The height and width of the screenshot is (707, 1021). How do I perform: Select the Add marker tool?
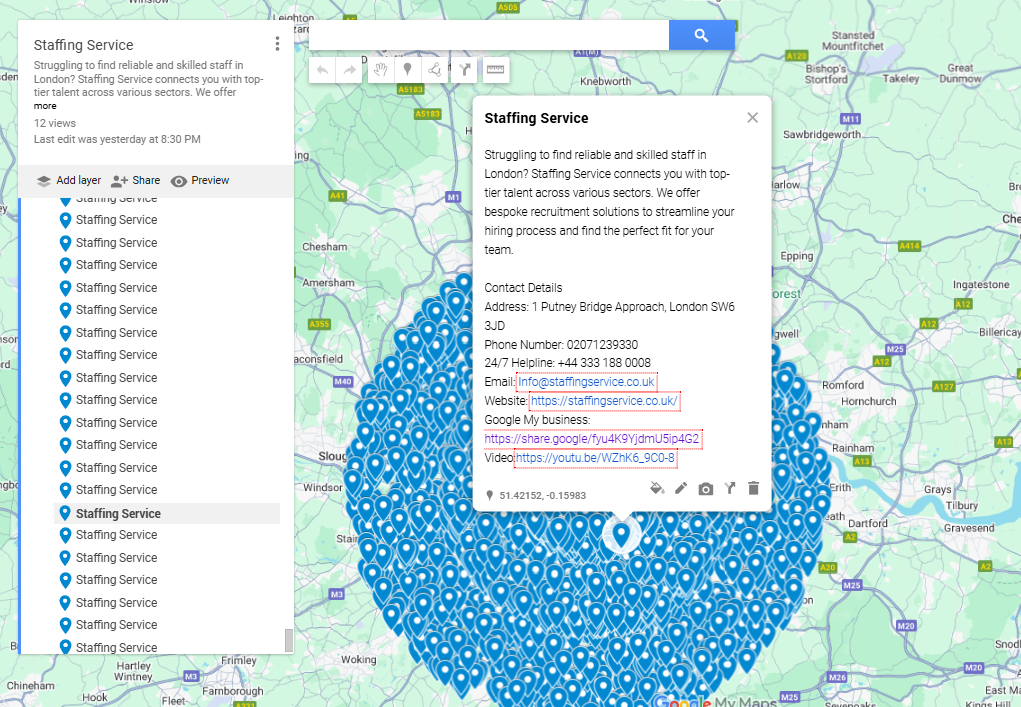(x=408, y=69)
